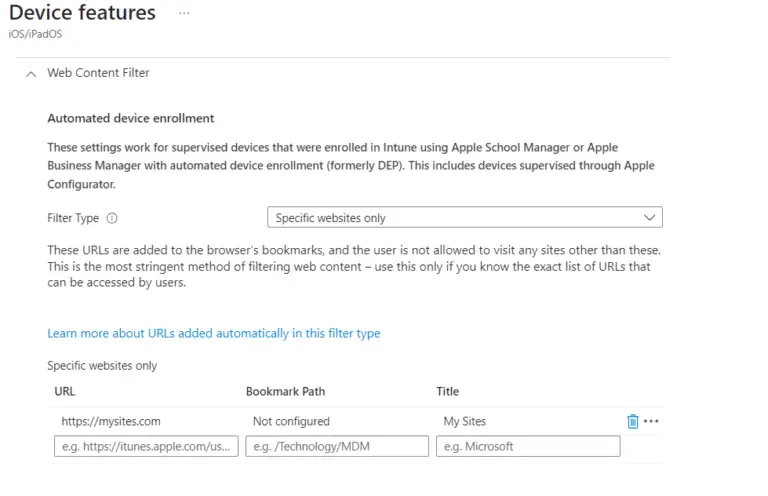Click the Web Content Filter section heading
The width and height of the screenshot is (768, 496).
(x=98, y=72)
